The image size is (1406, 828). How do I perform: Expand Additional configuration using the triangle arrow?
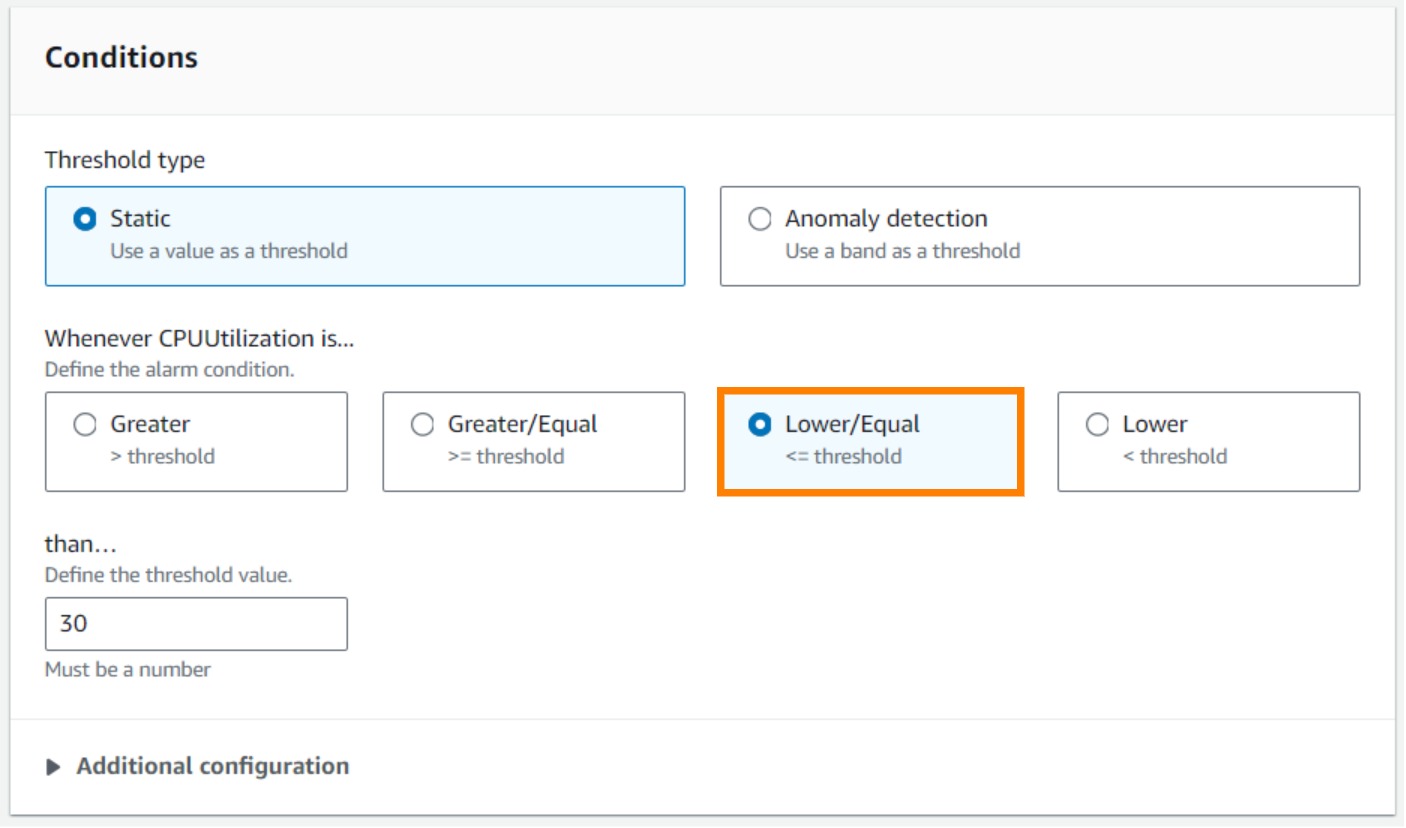(x=53, y=767)
